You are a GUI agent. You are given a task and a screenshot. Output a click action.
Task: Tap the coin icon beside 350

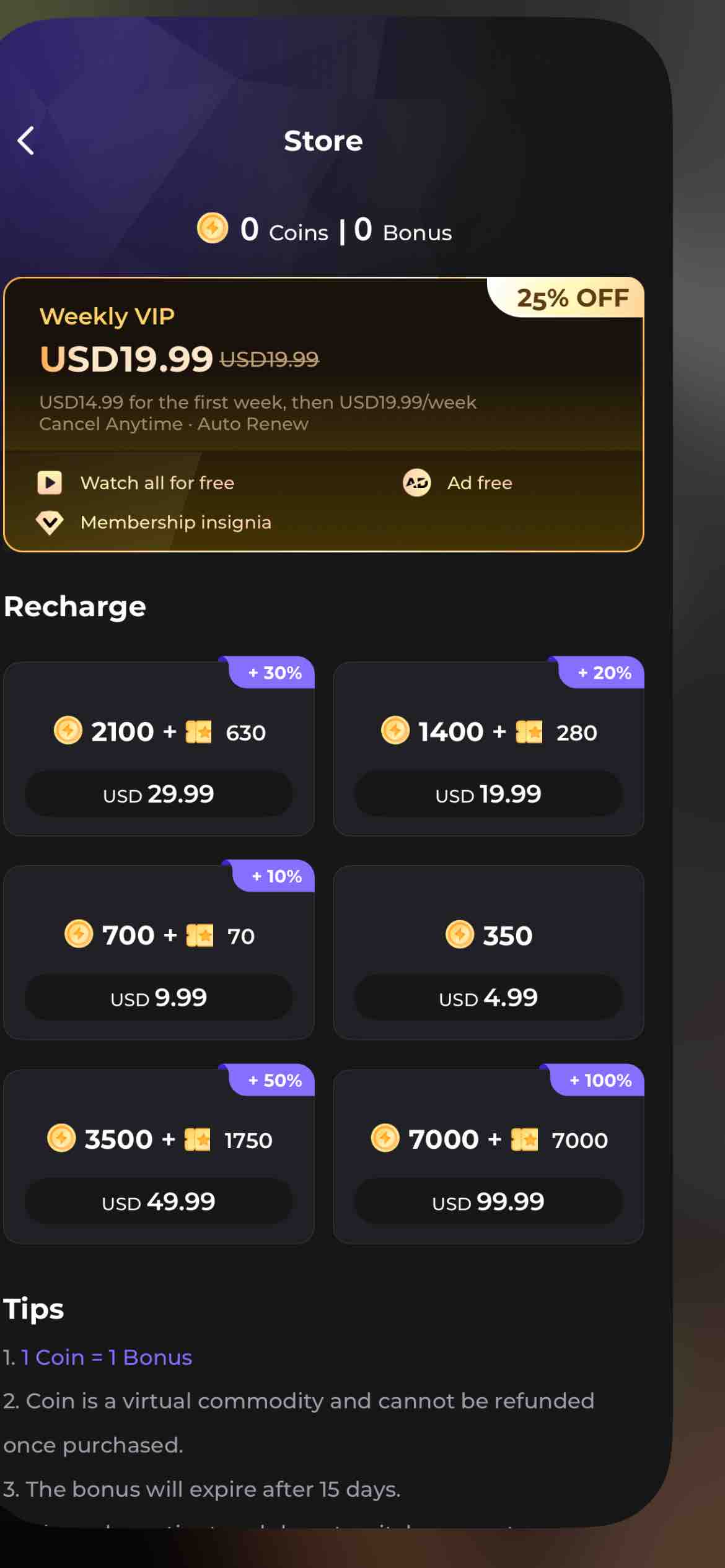click(460, 934)
